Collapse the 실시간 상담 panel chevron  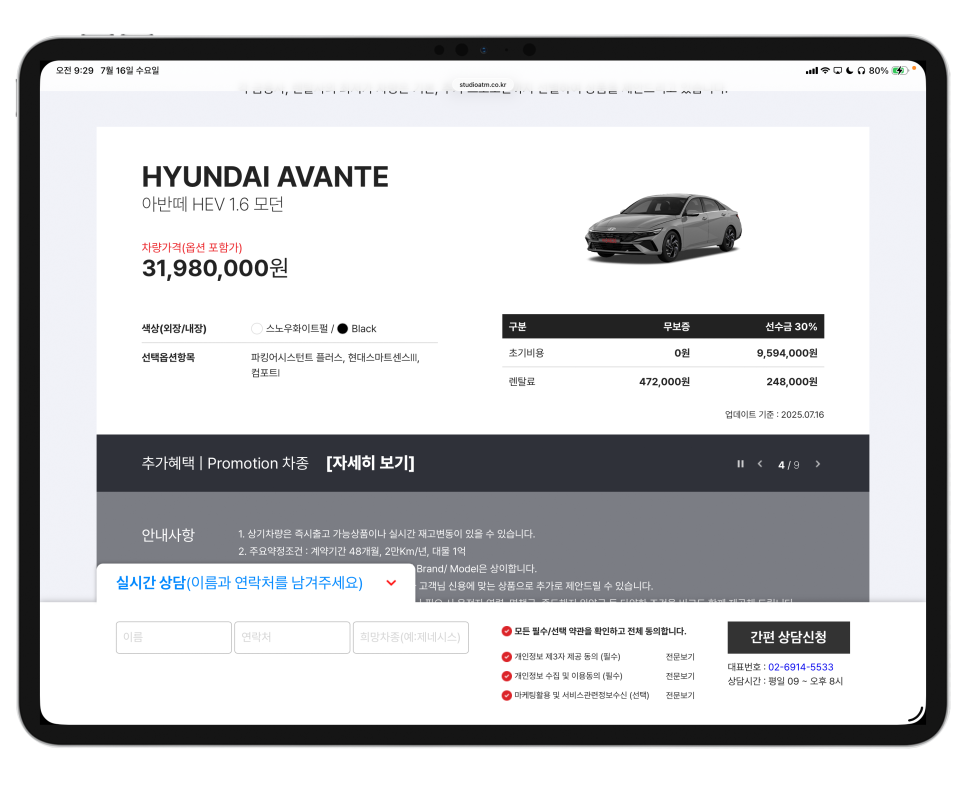391,583
